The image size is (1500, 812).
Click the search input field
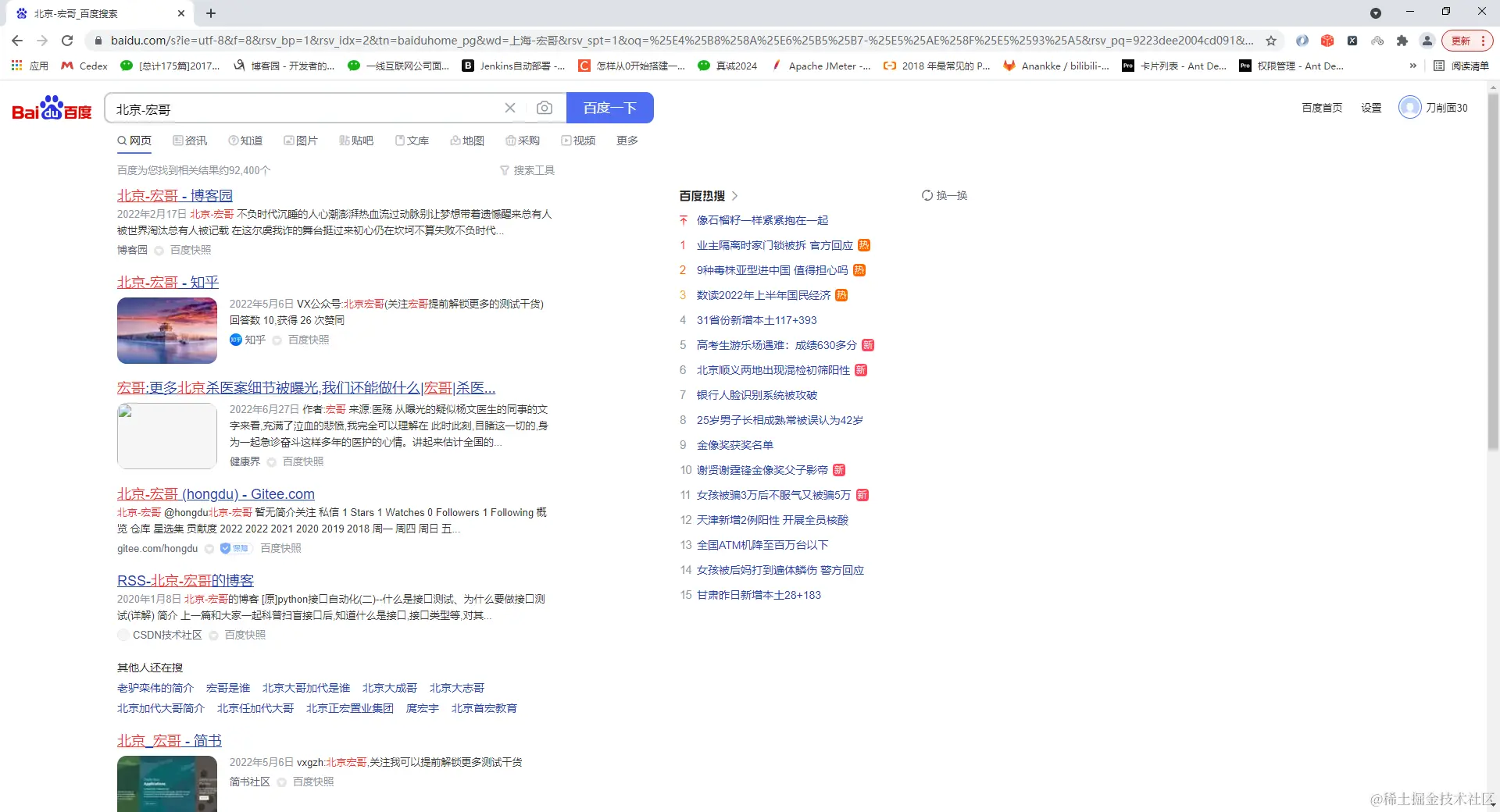pyautogui.click(x=305, y=108)
